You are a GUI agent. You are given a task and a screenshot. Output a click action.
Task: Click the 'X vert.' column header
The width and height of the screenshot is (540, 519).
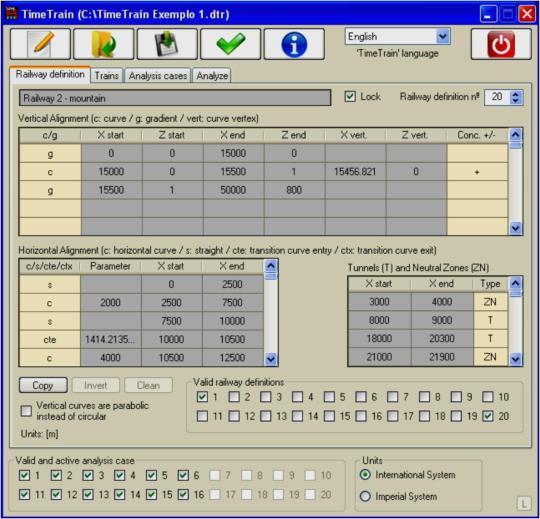pos(355,135)
